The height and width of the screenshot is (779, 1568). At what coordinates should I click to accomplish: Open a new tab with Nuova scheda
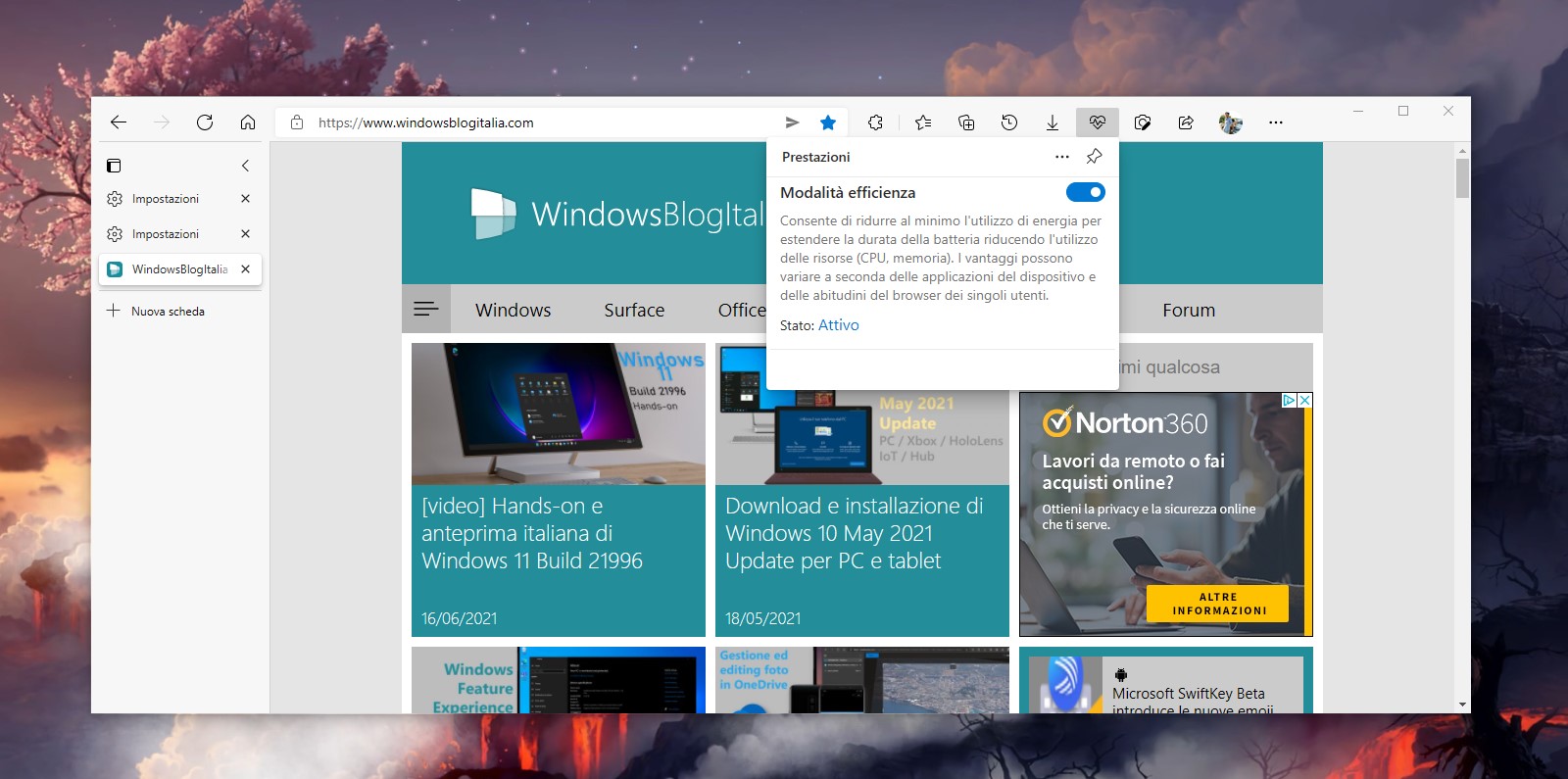click(x=157, y=311)
